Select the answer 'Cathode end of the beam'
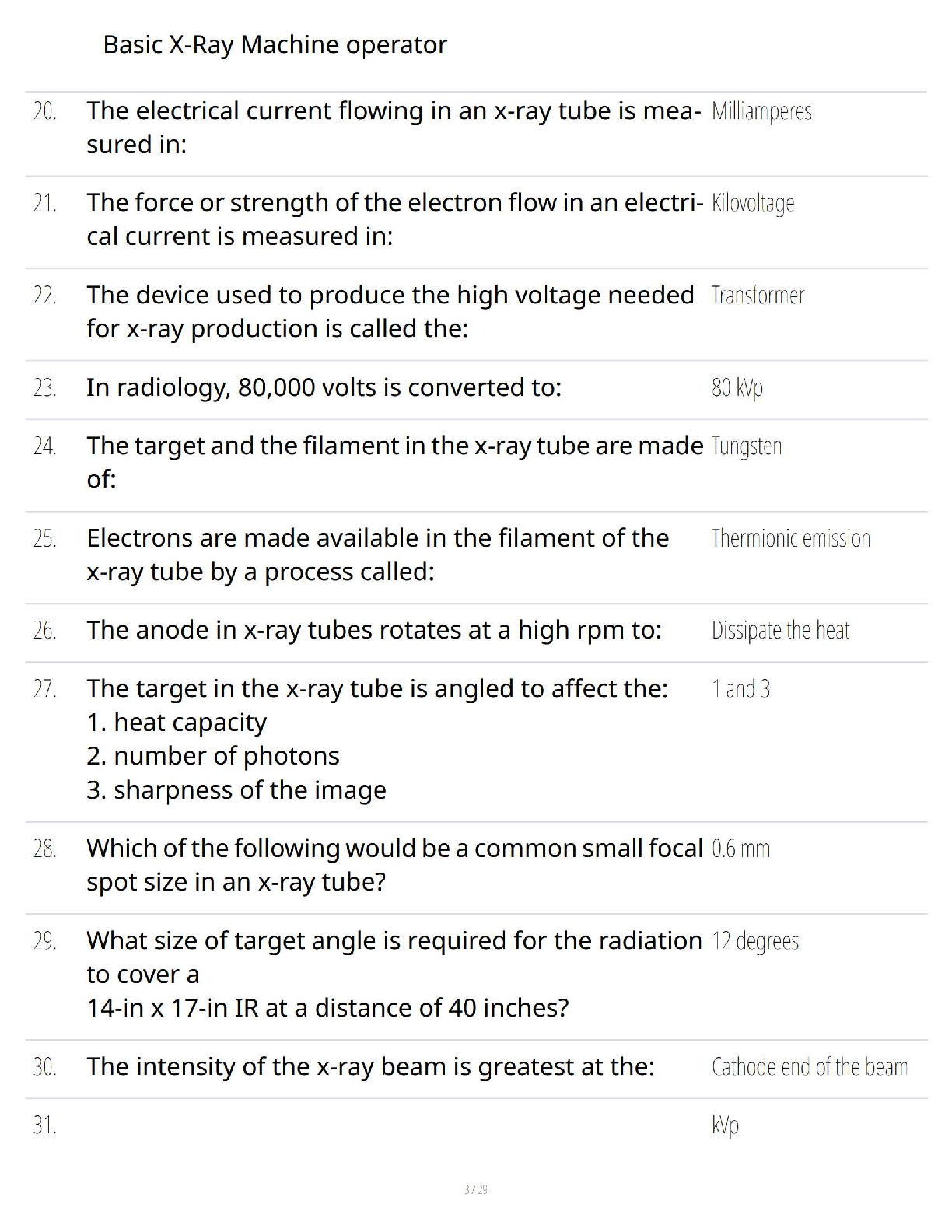Viewport: 952px width, 1232px height. (810, 1067)
